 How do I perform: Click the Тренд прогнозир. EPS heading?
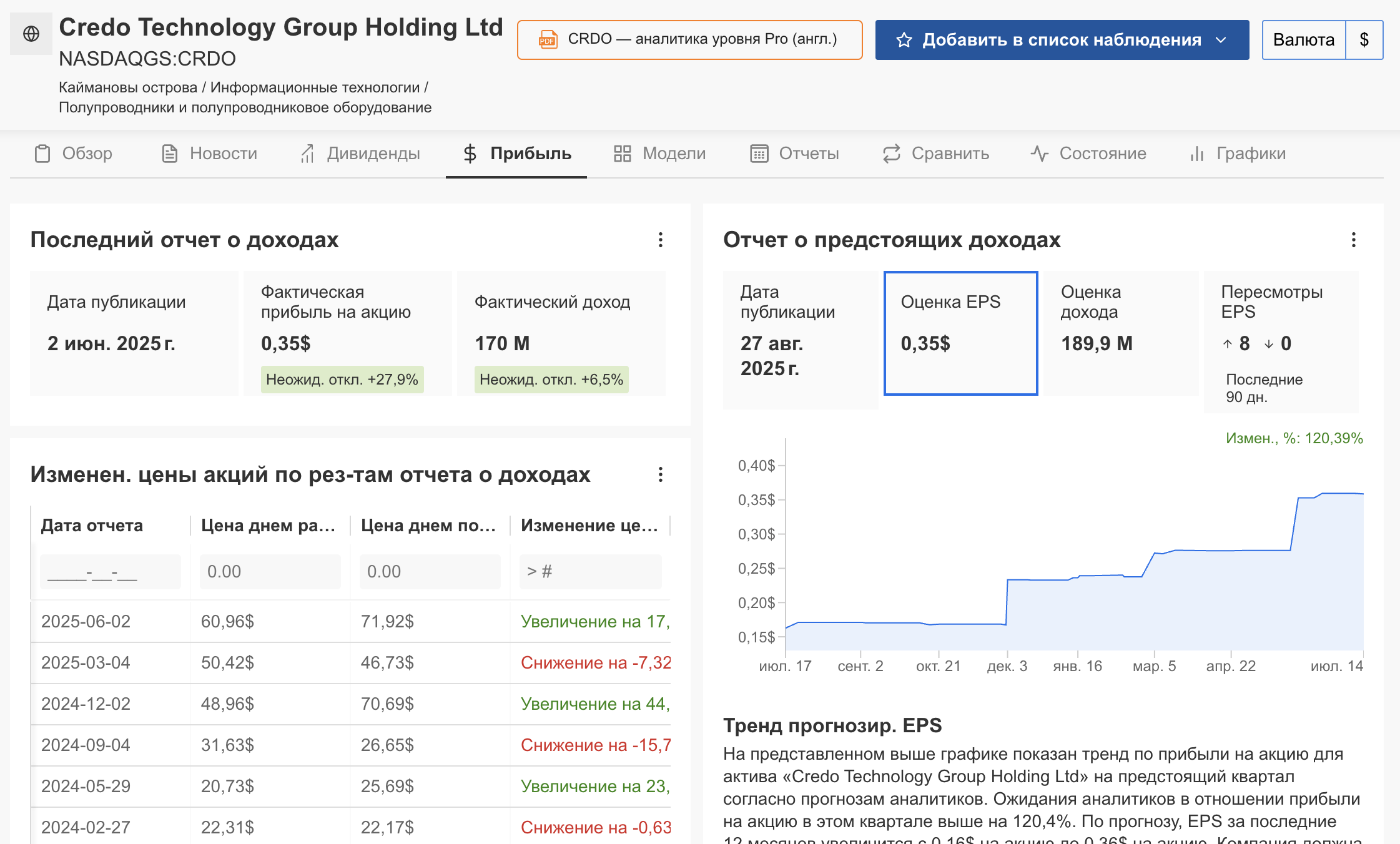point(832,725)
